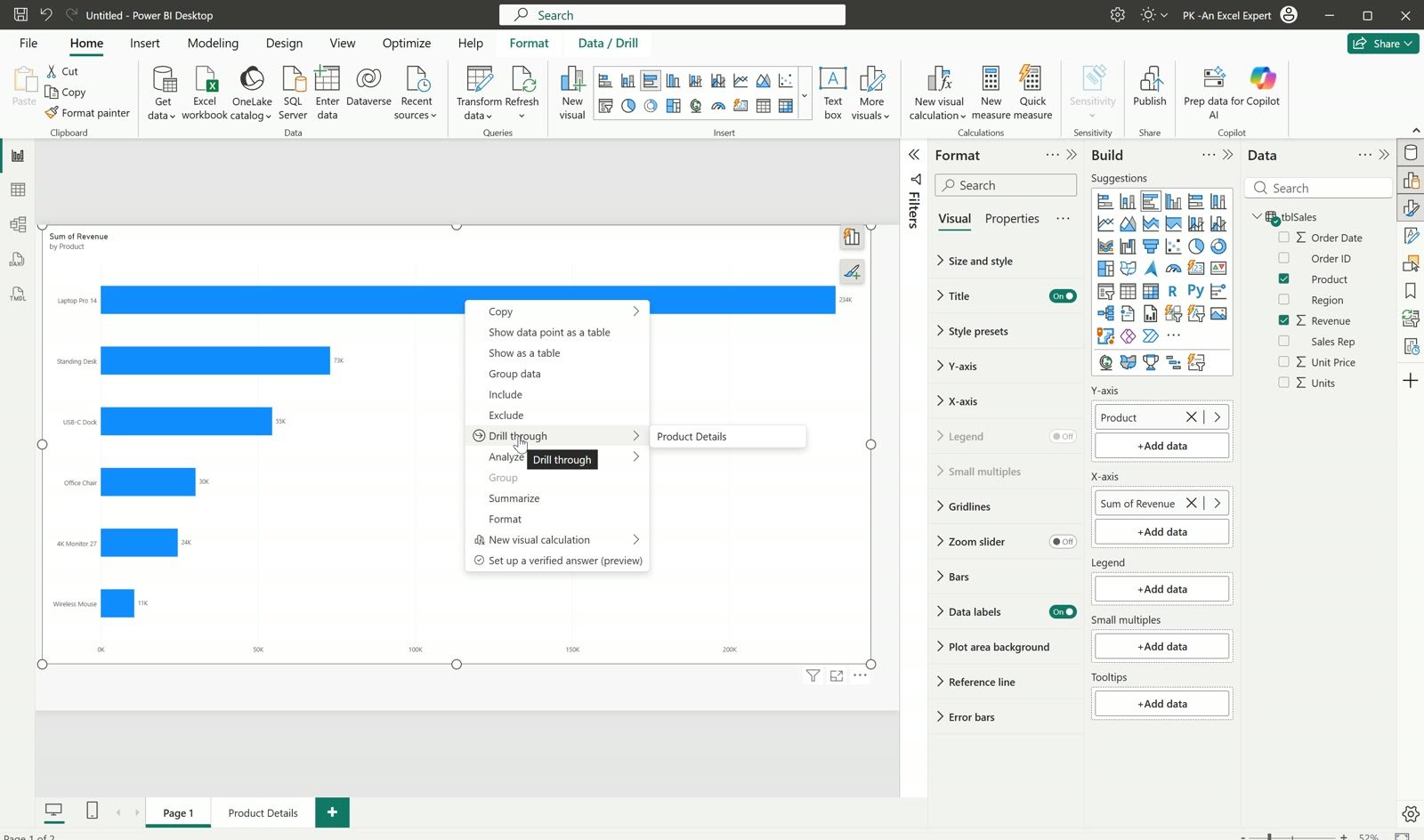
Task: Click the Format painter tool
Action: click(x=88, y=113)
